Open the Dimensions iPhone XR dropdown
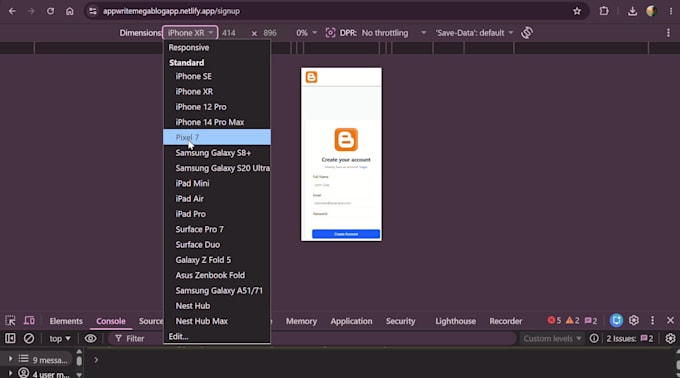 click(x=190, y=33)
